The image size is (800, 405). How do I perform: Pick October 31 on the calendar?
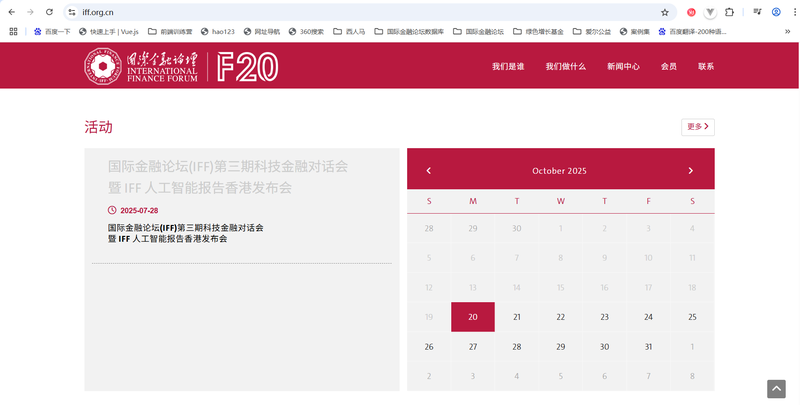[x=648, y=347]
